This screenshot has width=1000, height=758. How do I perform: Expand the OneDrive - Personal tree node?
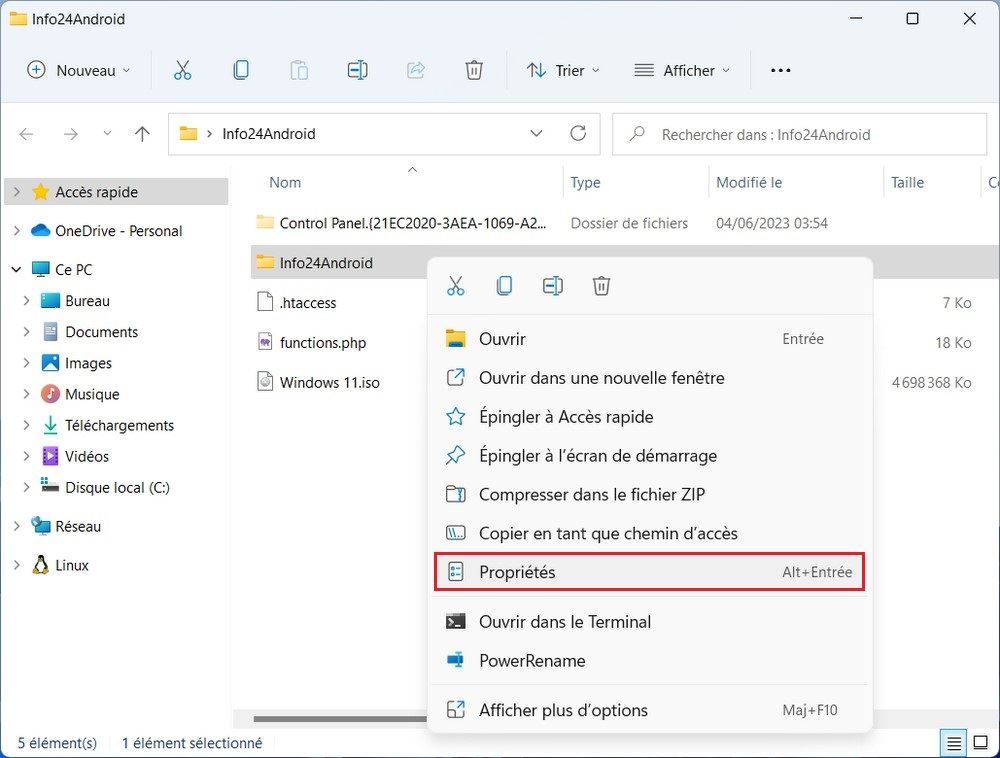[x=16, y=231]
